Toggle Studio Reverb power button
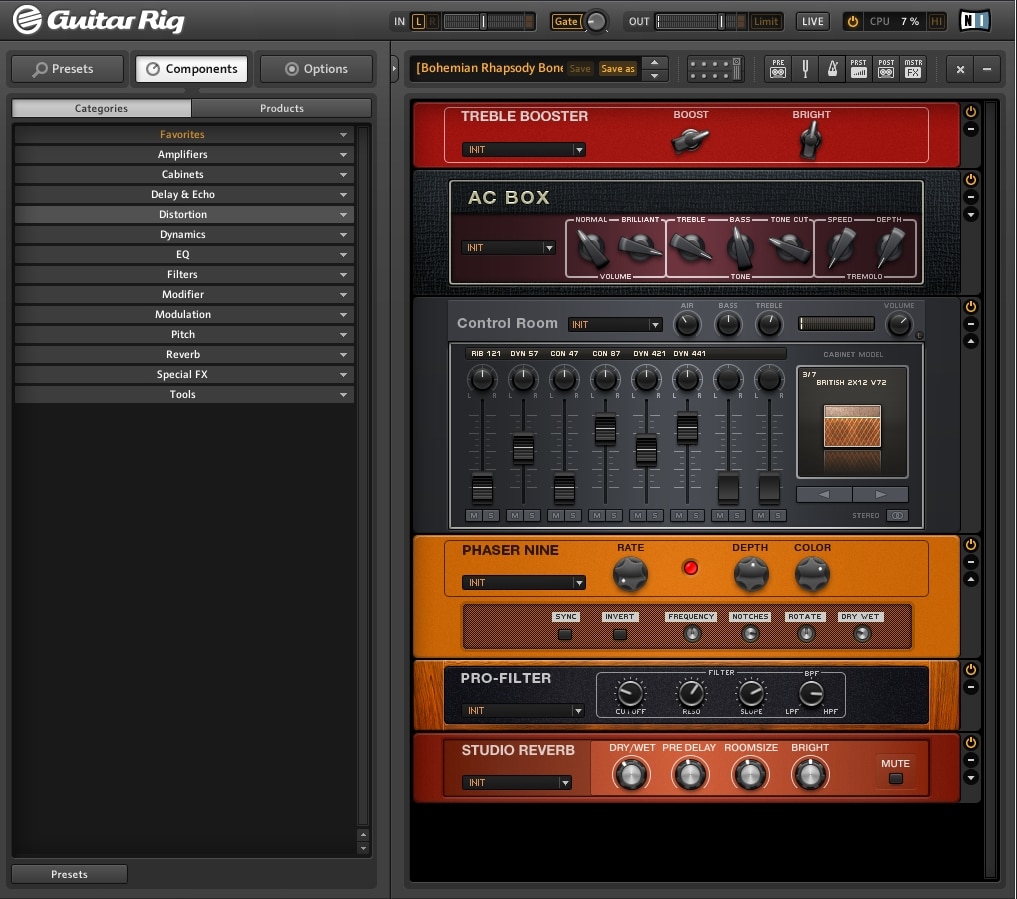Viewport: 1017px width, 899px height. pos(970,742)
